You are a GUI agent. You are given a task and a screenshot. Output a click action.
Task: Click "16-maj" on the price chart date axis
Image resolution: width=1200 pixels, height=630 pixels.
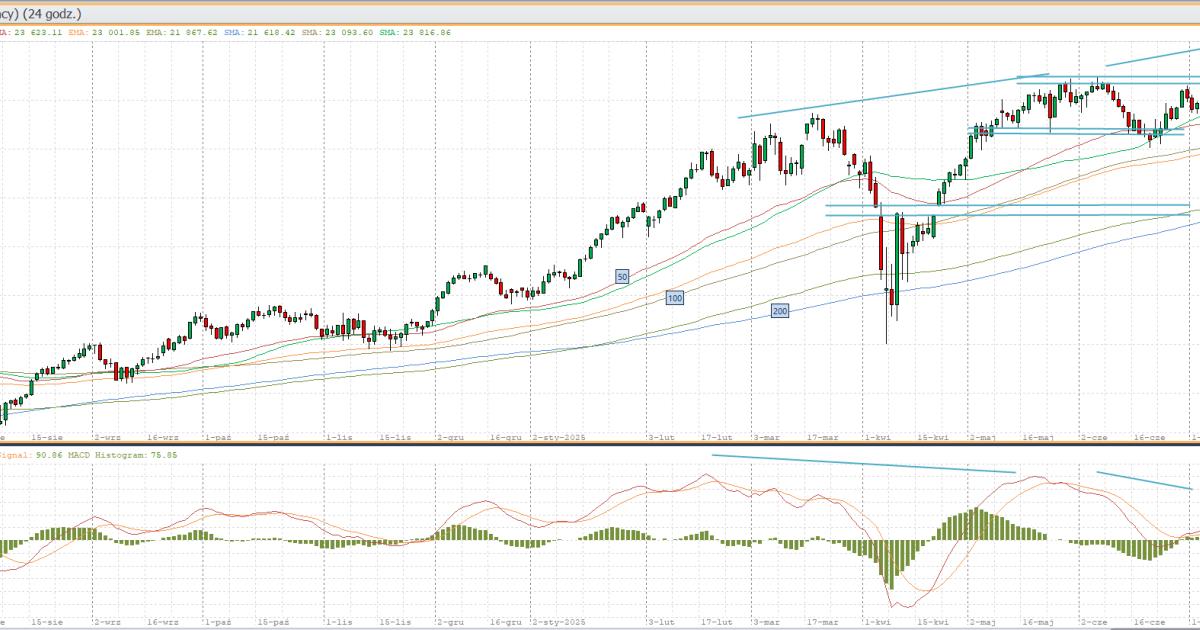click(x=1038, y=438)
